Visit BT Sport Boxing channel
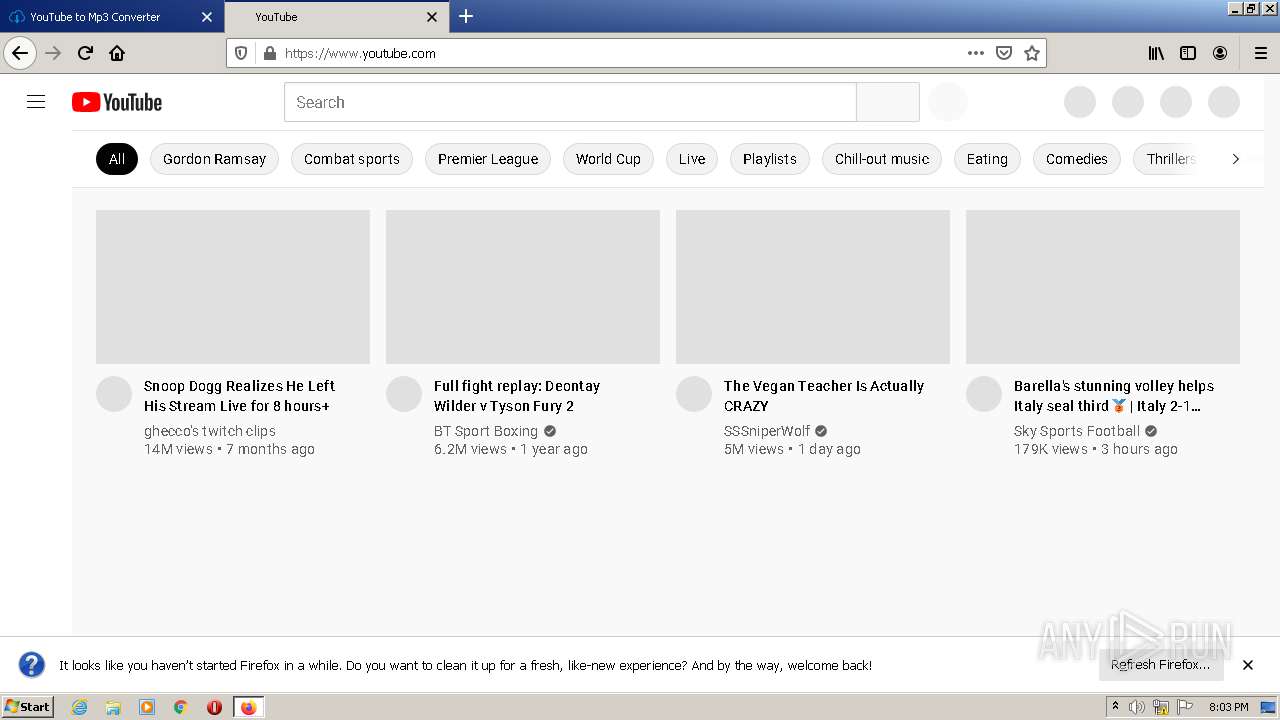Viewport: 1280px width, 720px height. tap(486, 431)
